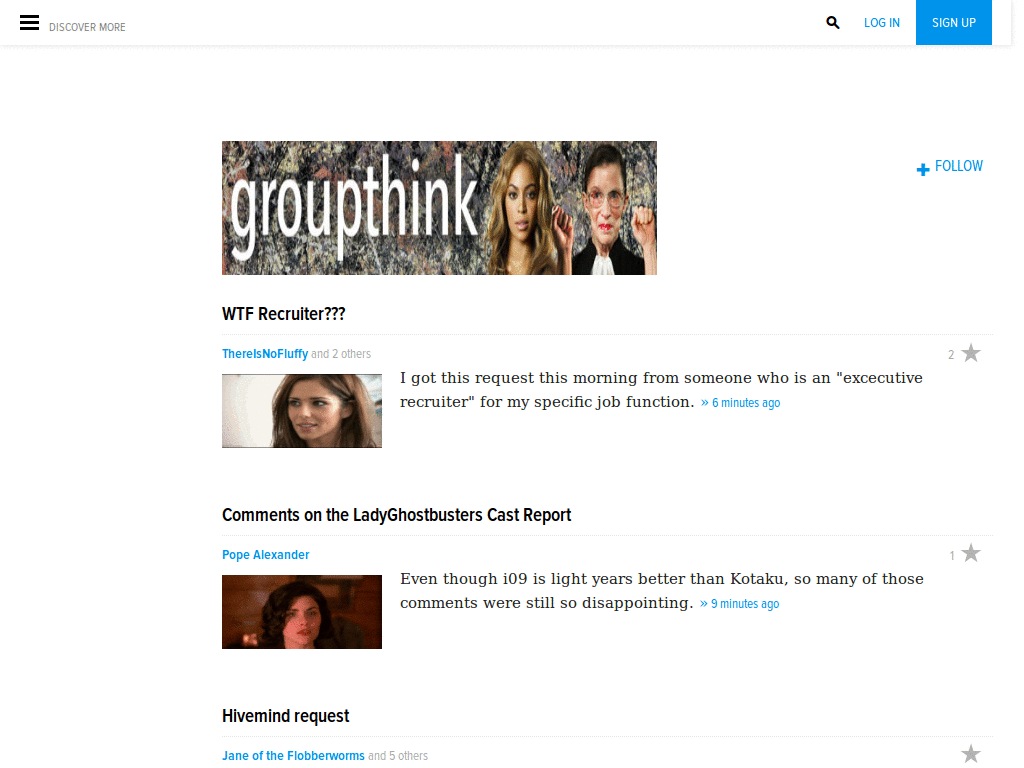Star the Hivemind request post
This screenshot has width=1024, height=768.
click(971, 754)
